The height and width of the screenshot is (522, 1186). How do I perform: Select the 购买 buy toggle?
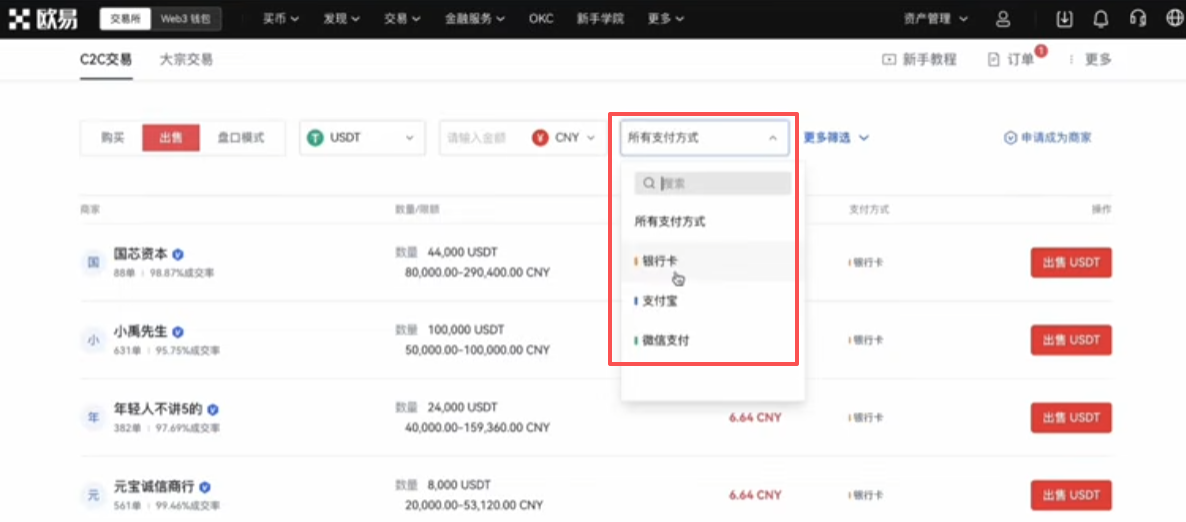point(112,138)
